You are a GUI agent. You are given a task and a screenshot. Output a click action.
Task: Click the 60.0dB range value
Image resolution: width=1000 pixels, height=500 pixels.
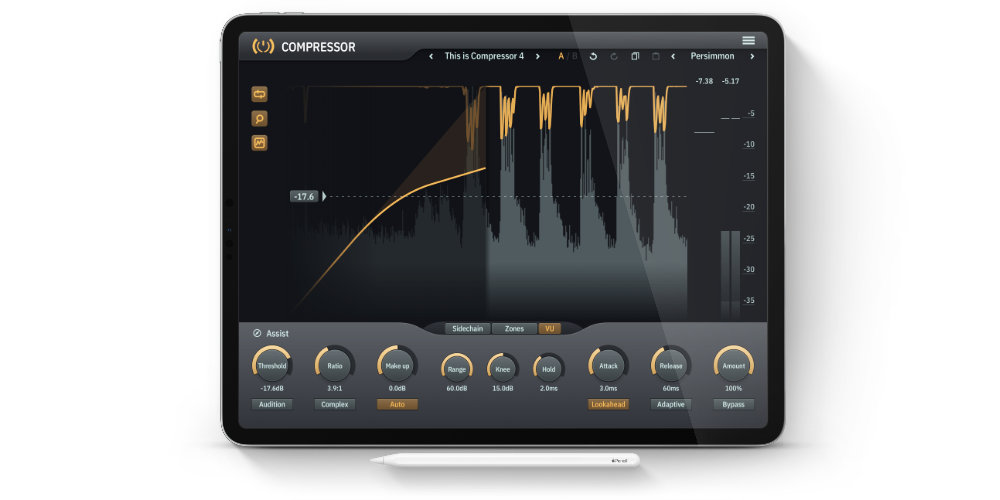click(457, 388)
